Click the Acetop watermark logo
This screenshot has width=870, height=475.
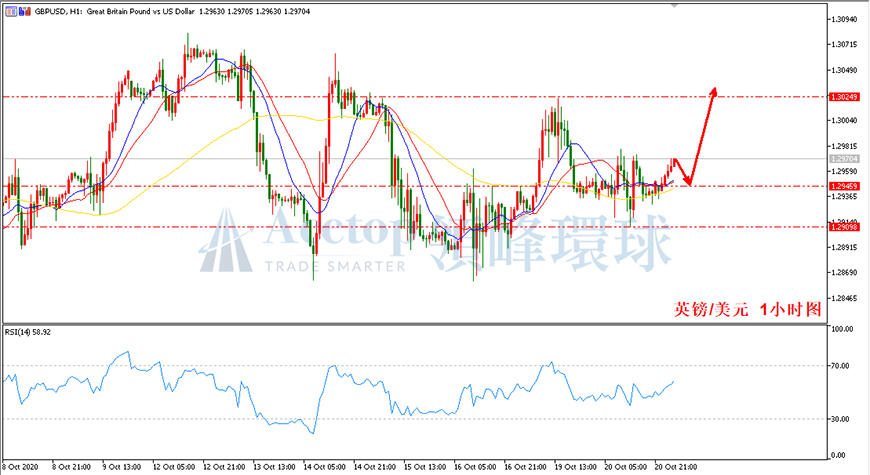coord(226,241)
